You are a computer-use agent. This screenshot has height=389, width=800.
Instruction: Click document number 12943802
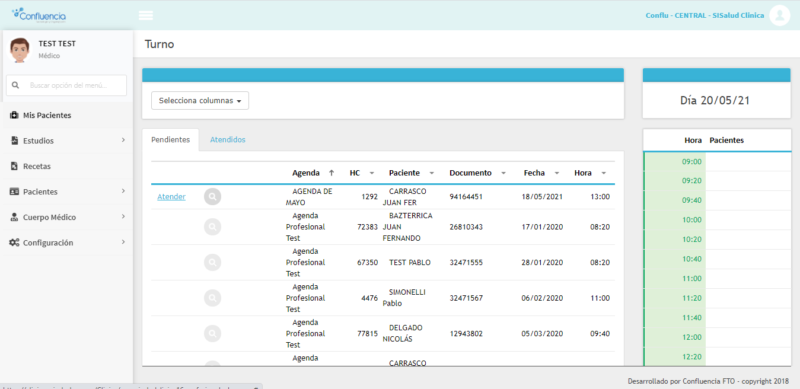coord(466,333)
